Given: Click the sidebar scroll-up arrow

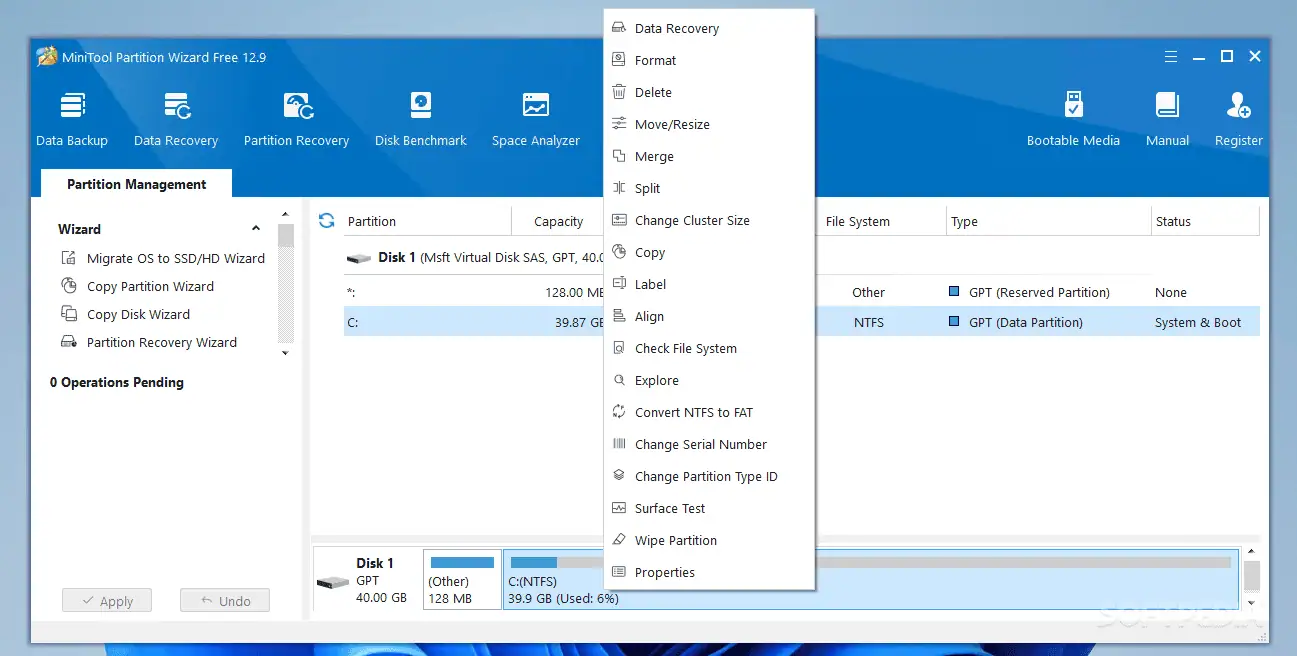Looking at the screenshot, I should coord(285,214).
